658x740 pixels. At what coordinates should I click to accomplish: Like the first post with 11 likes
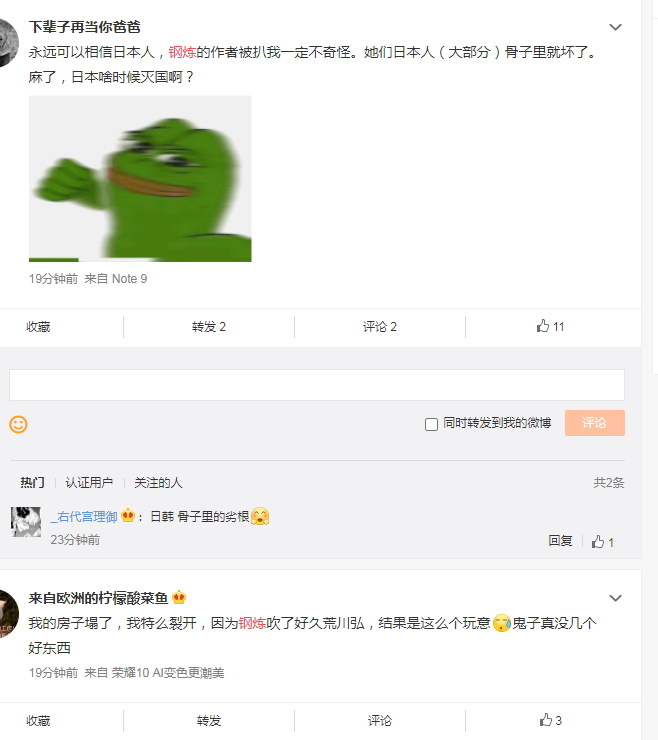(x=550, y=327)
